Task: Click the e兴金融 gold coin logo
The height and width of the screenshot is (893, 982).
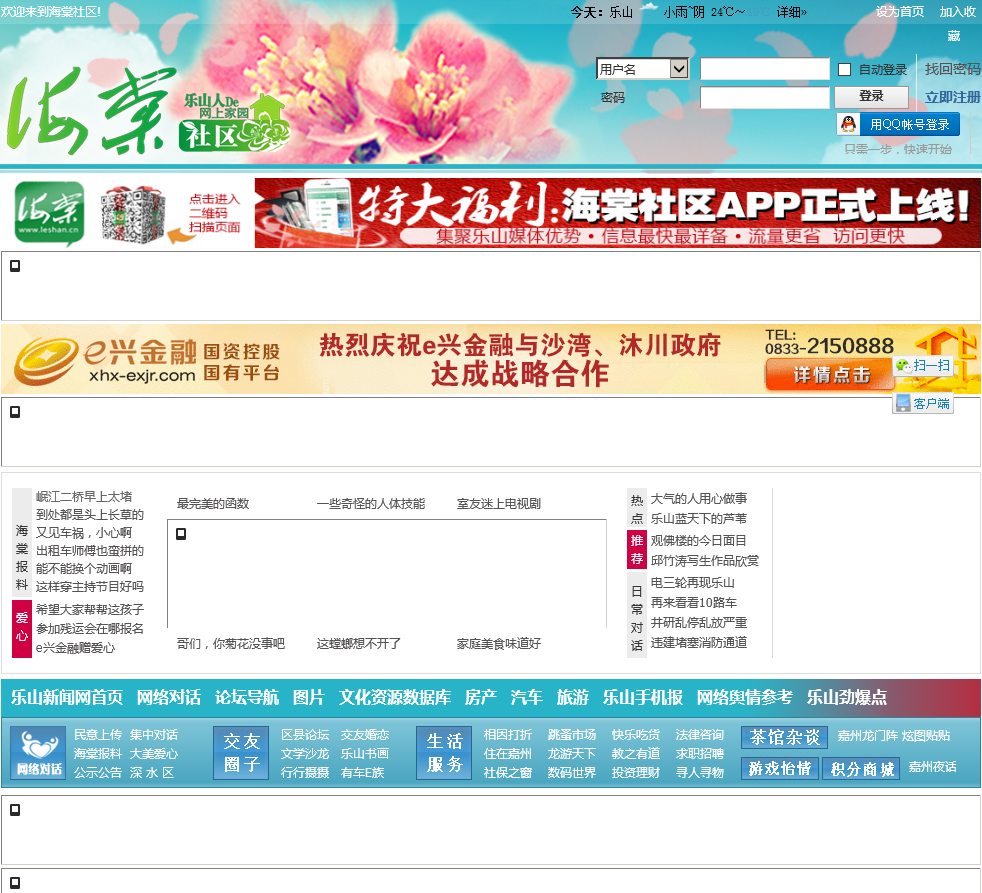Action: [x=46, y=361]
